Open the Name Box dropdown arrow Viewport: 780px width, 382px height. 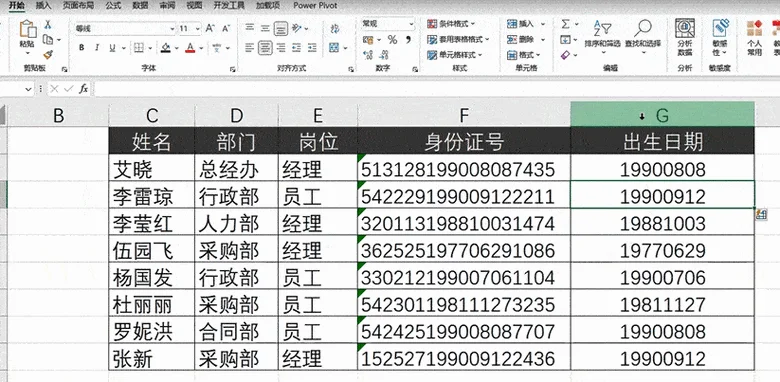click(x=28, y=89)
